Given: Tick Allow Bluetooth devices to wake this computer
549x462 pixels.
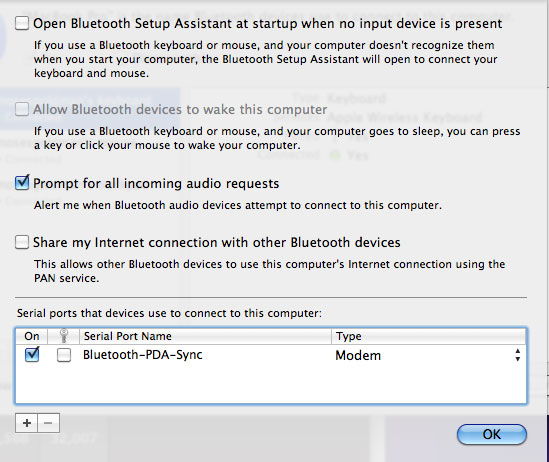Looking at the screenshot, I should tap(22, 109).
